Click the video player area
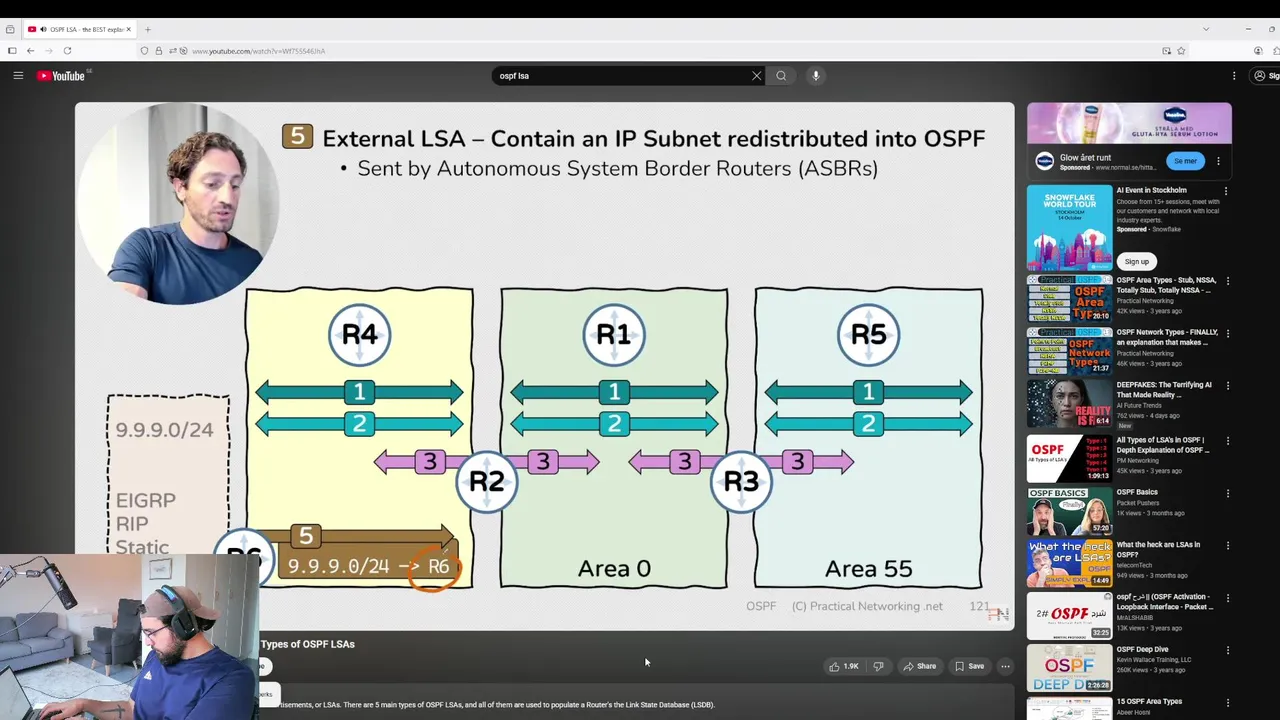 (544, 366)
